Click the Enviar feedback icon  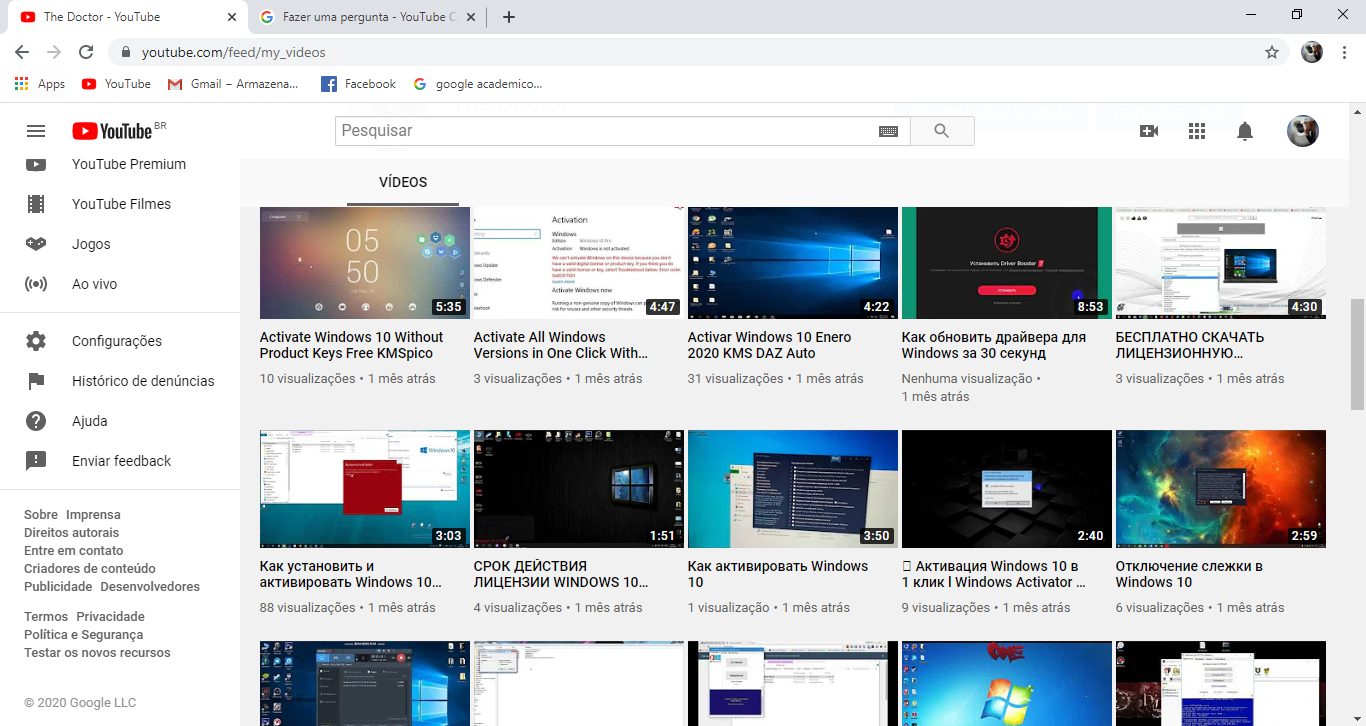click(36, 461)
